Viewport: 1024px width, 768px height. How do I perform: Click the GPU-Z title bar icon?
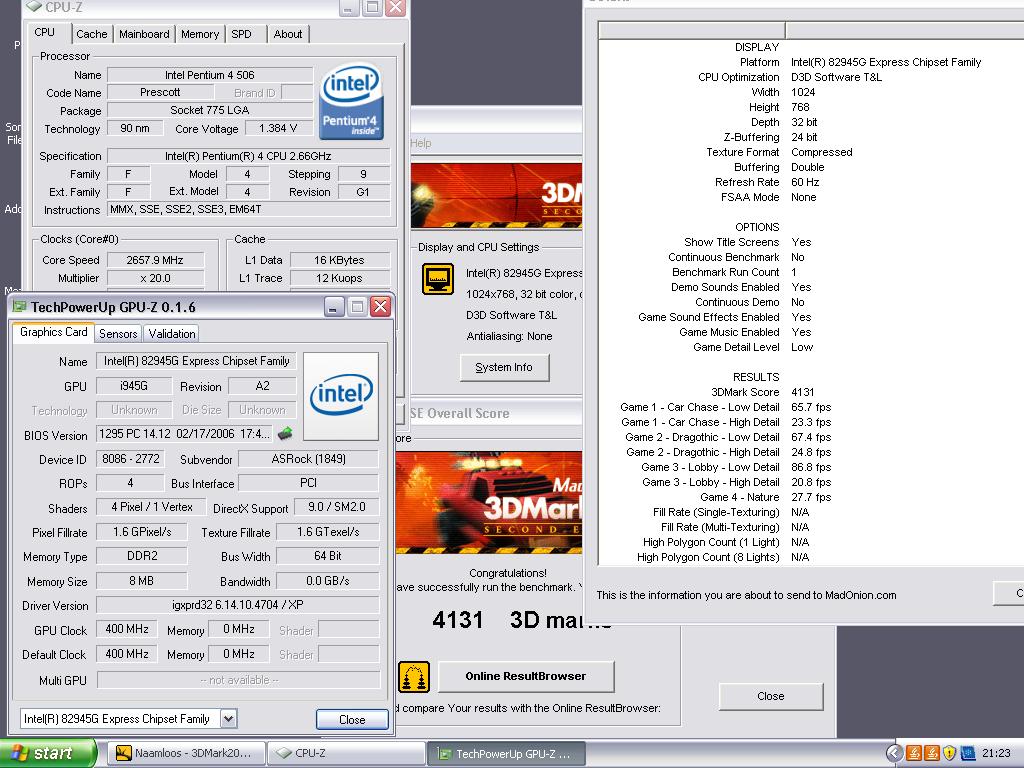pyautogui.click(x=20, y=306)
